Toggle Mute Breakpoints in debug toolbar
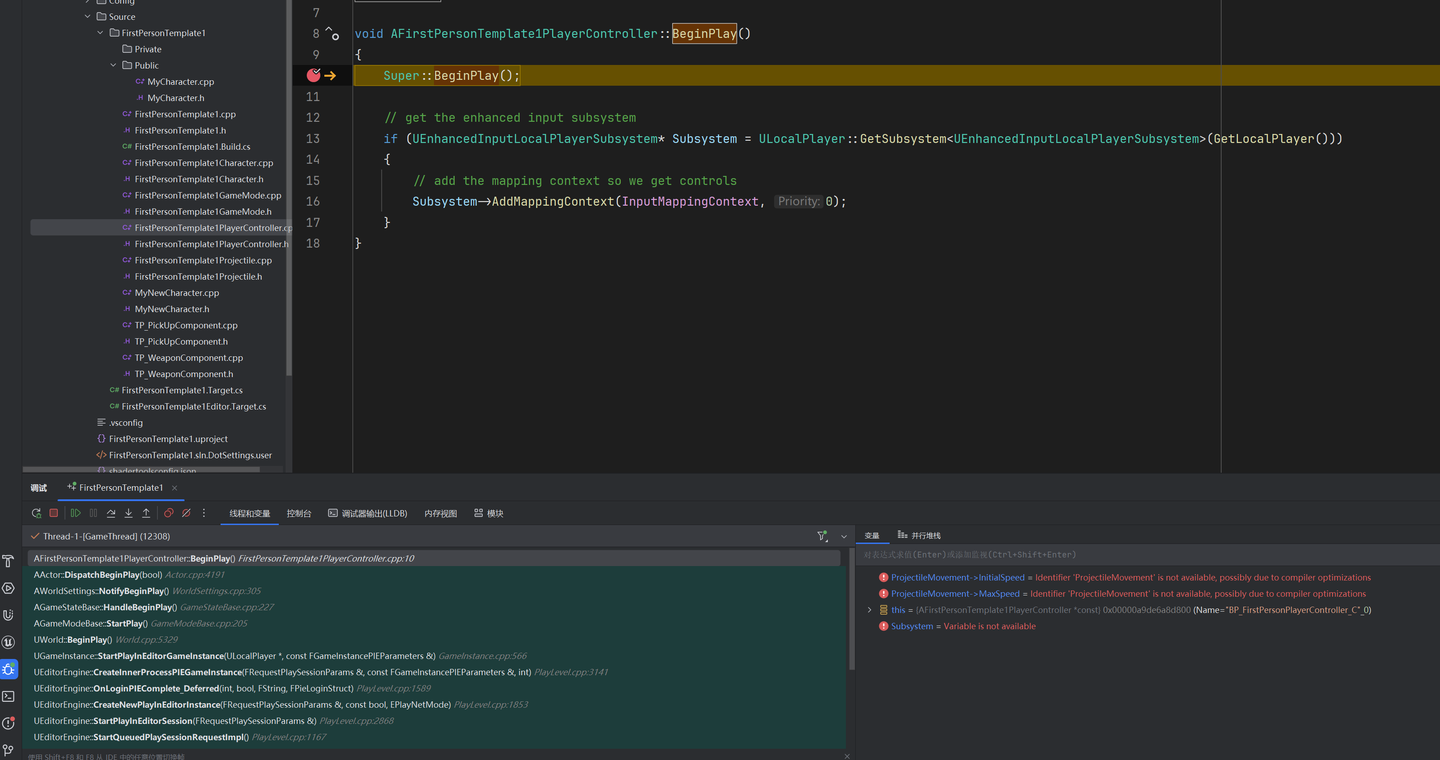This screenshot has width=1440, height=760. [186, 513]
